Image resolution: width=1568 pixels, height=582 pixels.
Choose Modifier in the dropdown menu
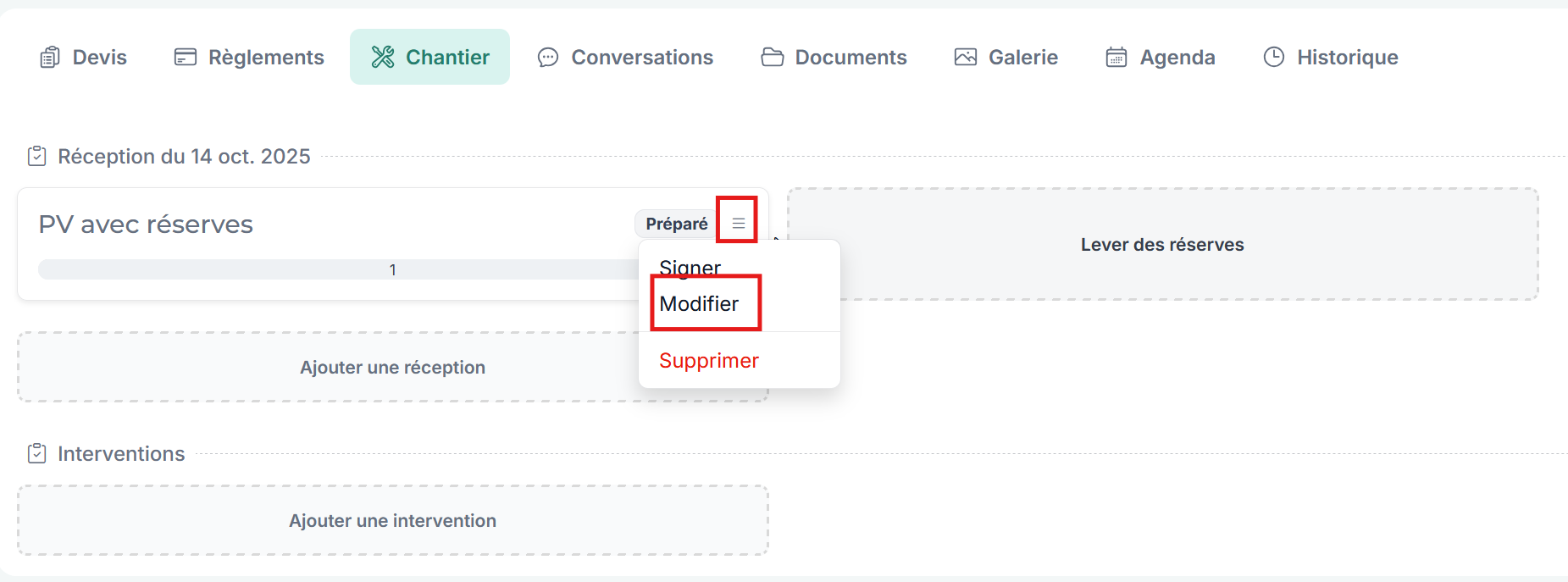pos(699,303)
